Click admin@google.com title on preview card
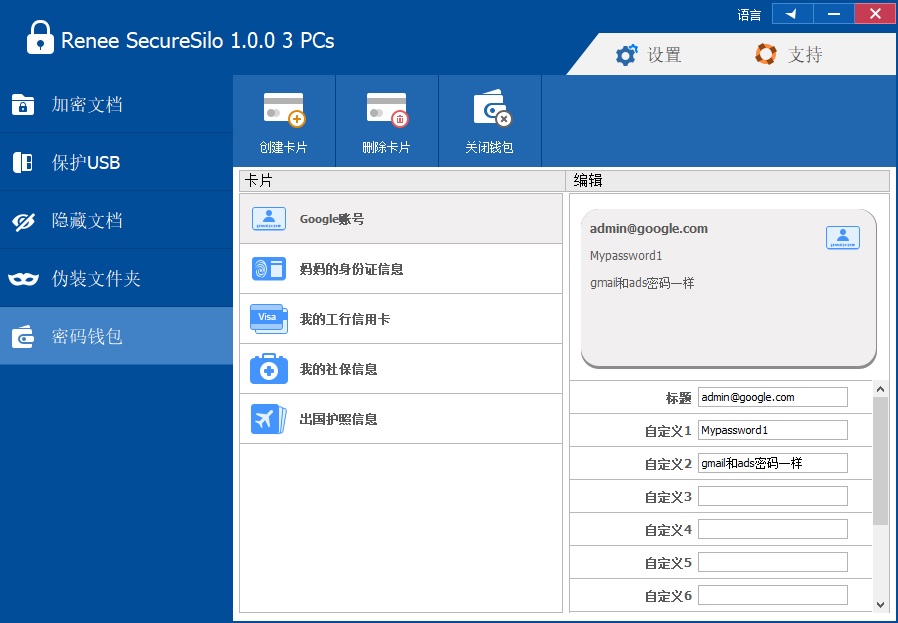This screenshot has width=898, height=623. tap(648, 228)
